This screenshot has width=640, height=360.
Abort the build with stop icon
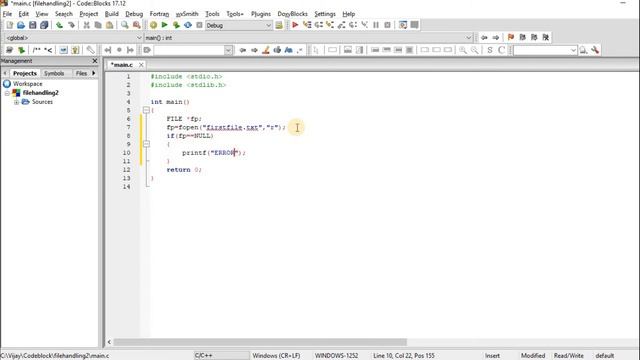click(x=199, y=25)
